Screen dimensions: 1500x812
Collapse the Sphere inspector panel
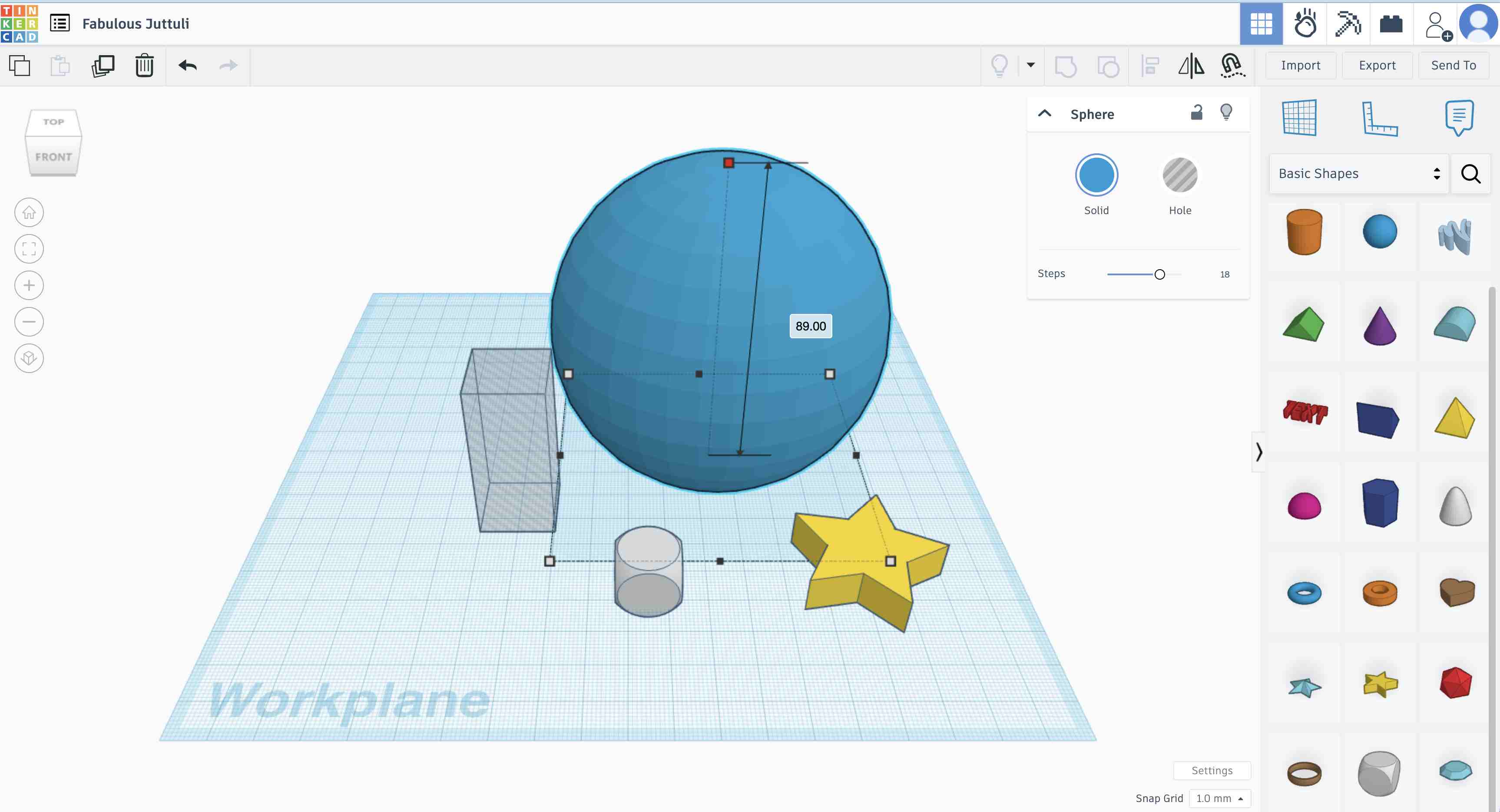click(1045, 113)
